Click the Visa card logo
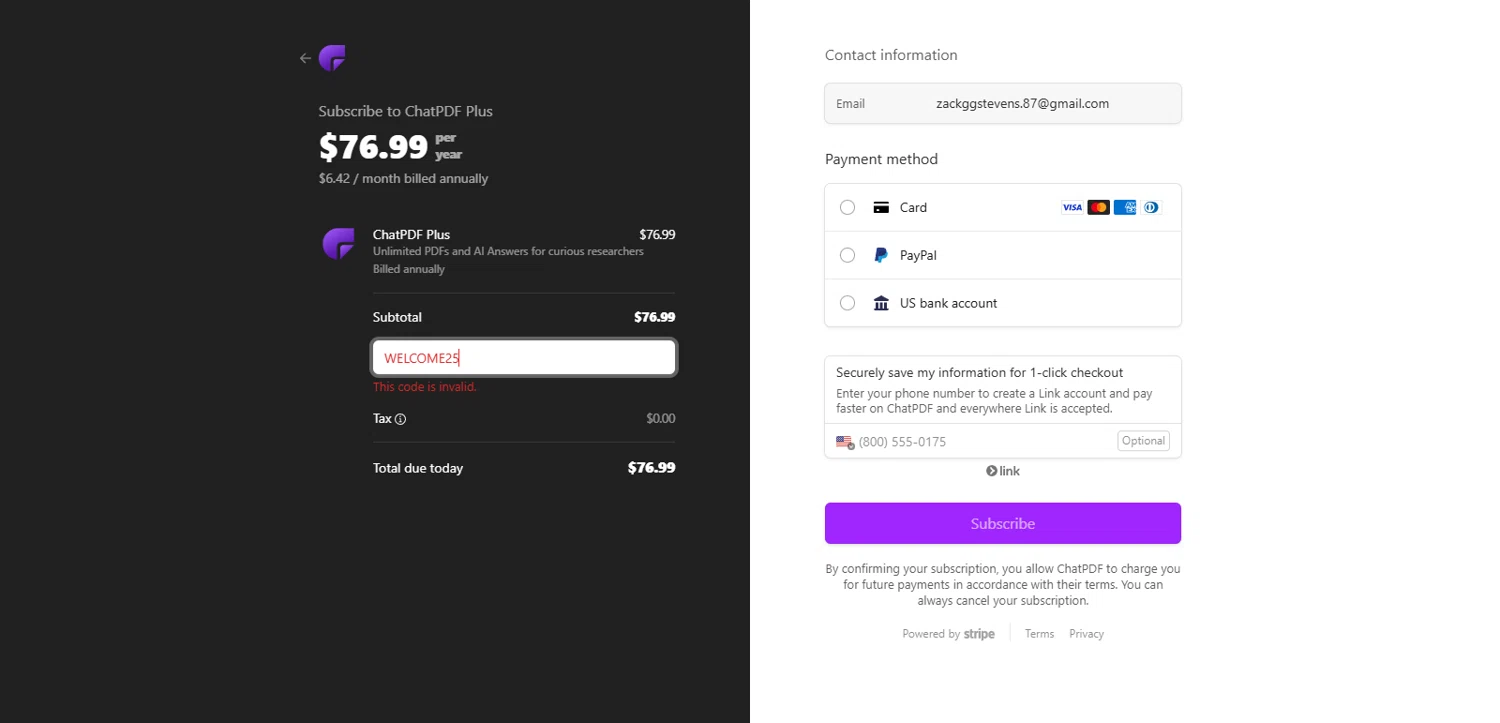Screen dimensions: 1500x723 [1072, 208]
